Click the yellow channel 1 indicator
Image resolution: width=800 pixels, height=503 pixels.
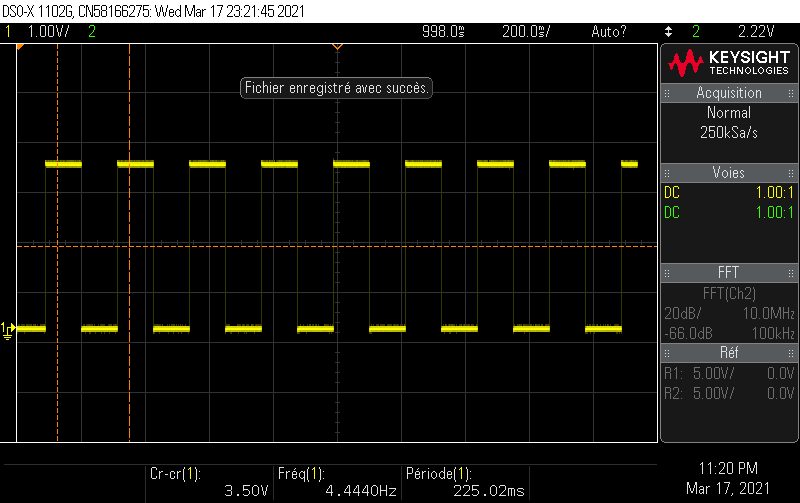point(9,32)
